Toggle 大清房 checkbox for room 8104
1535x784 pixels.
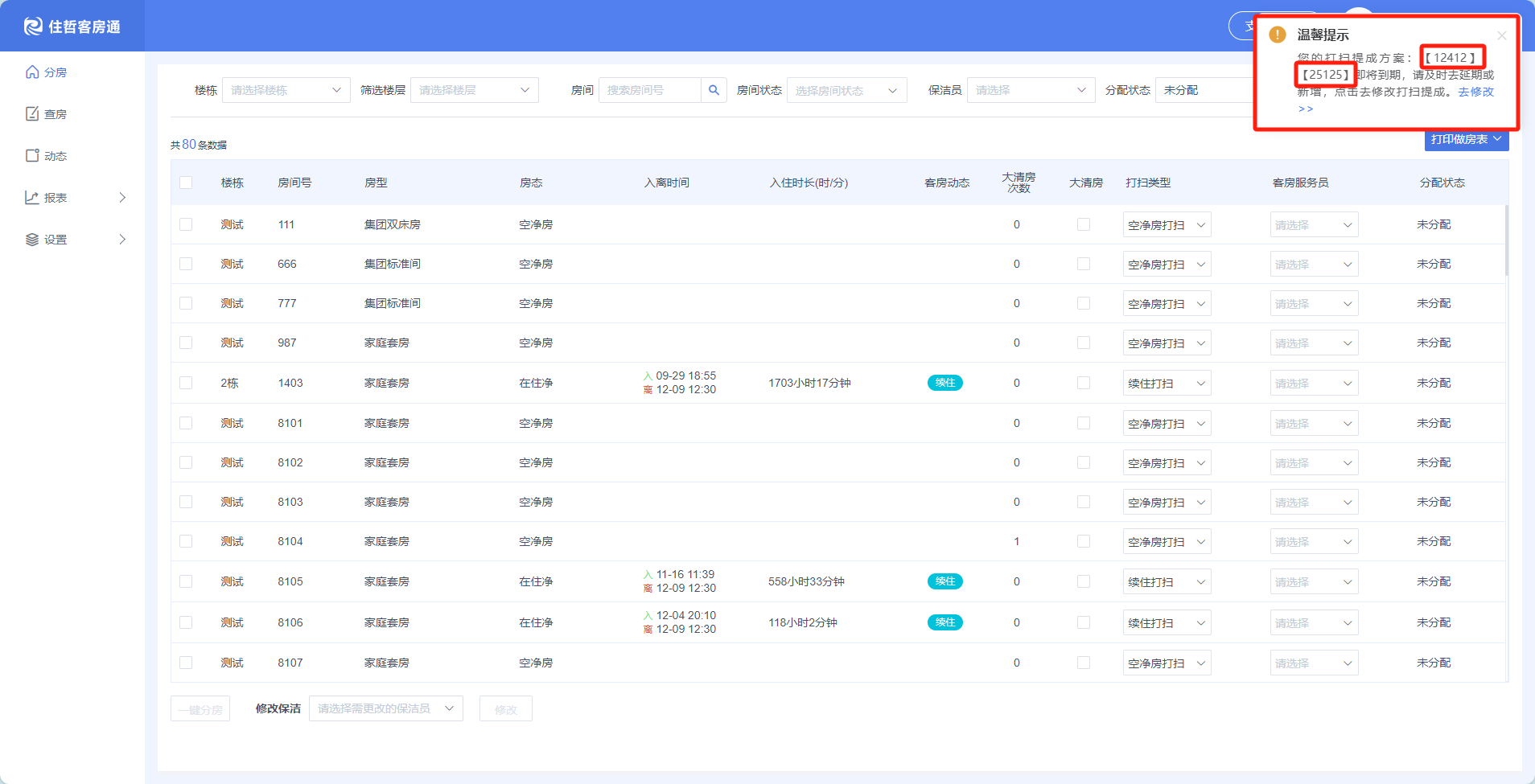[1084, 541]
